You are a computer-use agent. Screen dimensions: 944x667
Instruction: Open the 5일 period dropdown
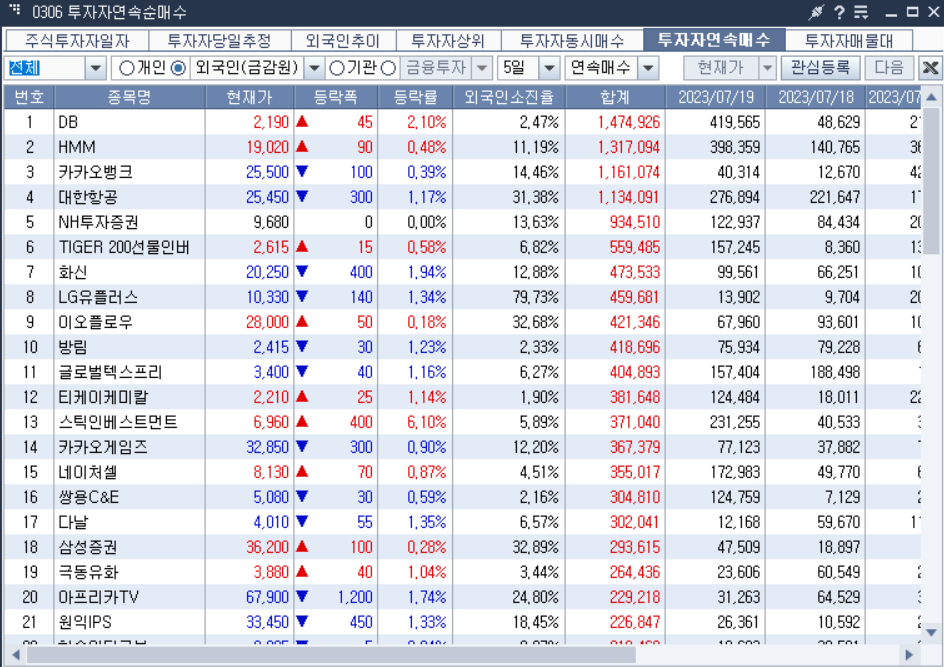coord(548,68)
